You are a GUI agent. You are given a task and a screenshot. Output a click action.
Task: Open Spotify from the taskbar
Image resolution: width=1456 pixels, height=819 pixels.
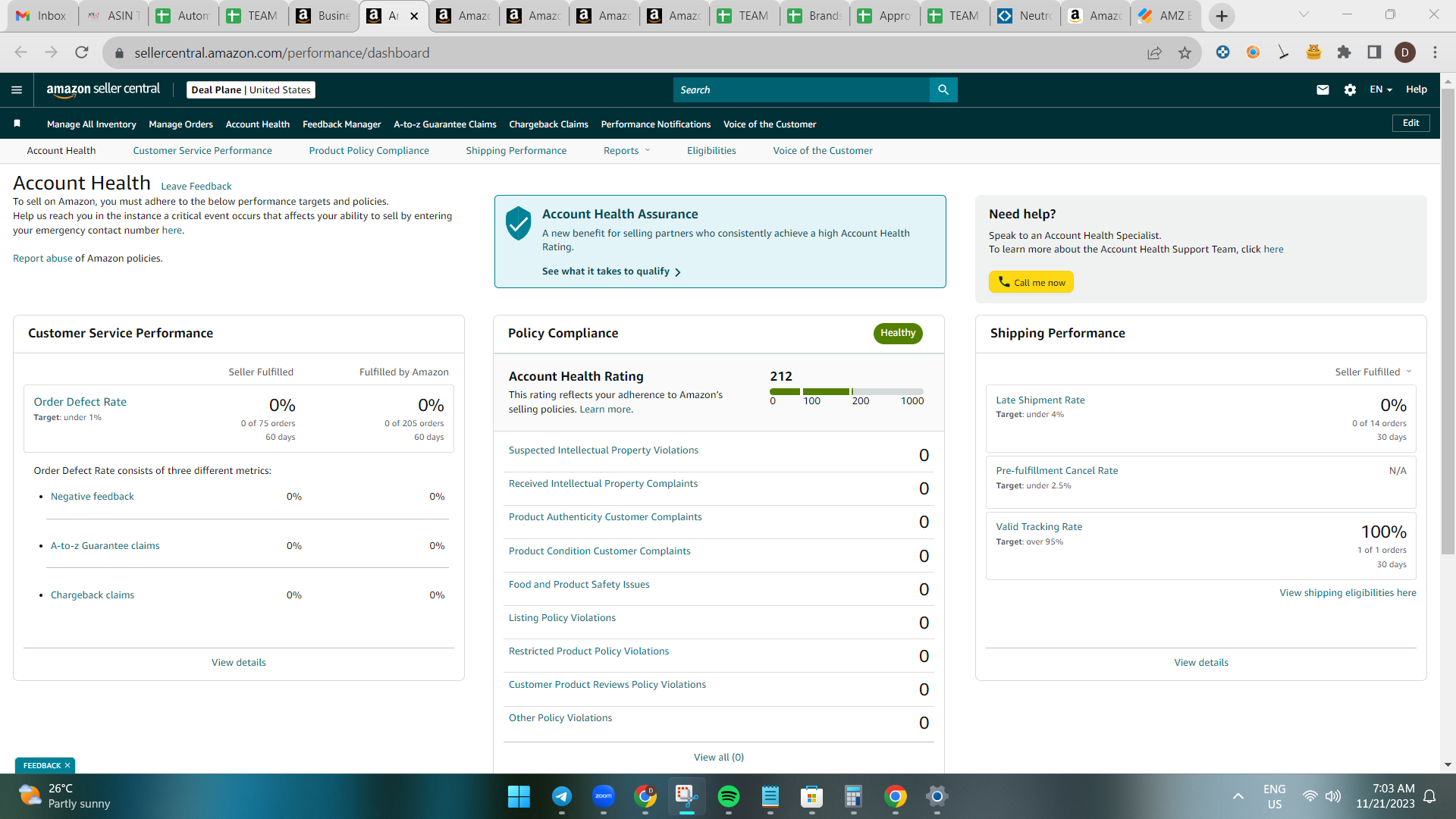[729, 796]
